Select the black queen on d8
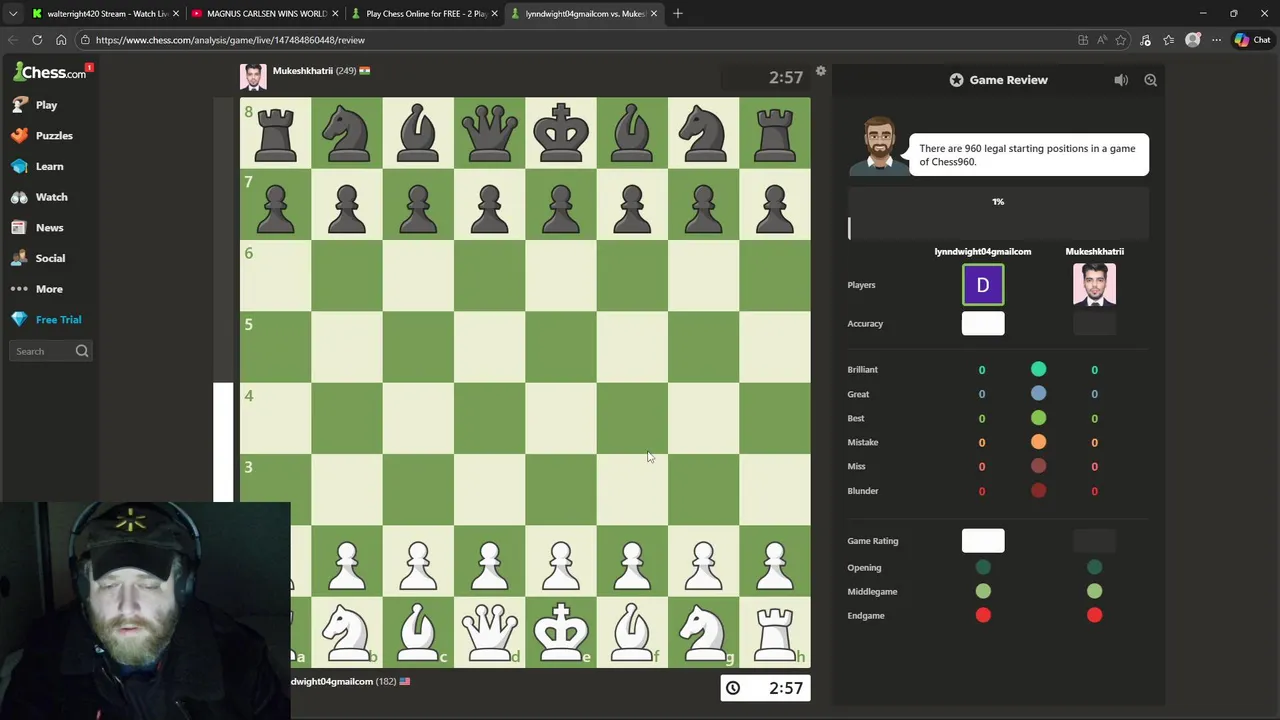This screenshot has height=720, width=1280. click(489, 133)
